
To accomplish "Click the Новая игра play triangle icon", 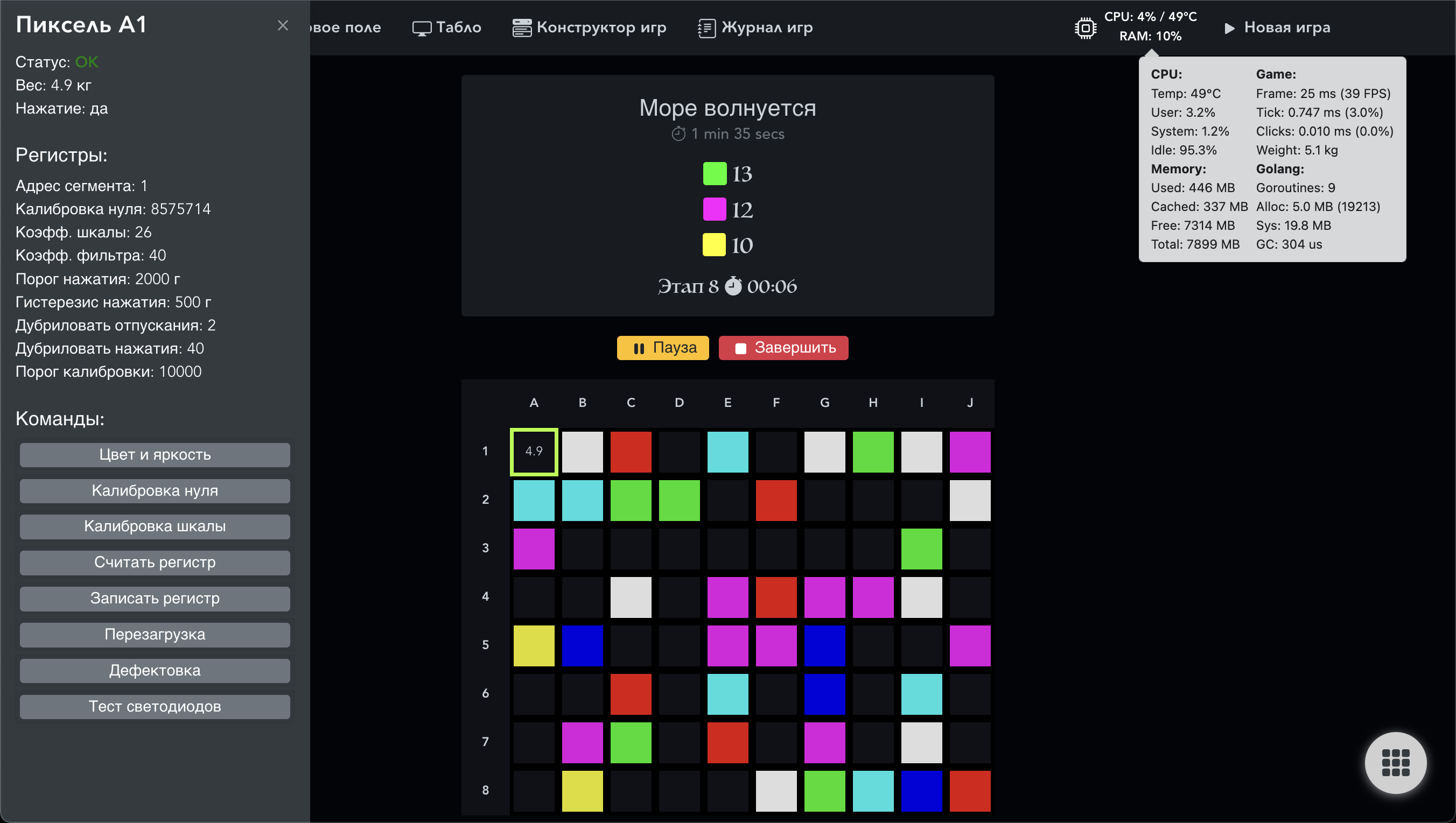I will tap(1229, 29).
